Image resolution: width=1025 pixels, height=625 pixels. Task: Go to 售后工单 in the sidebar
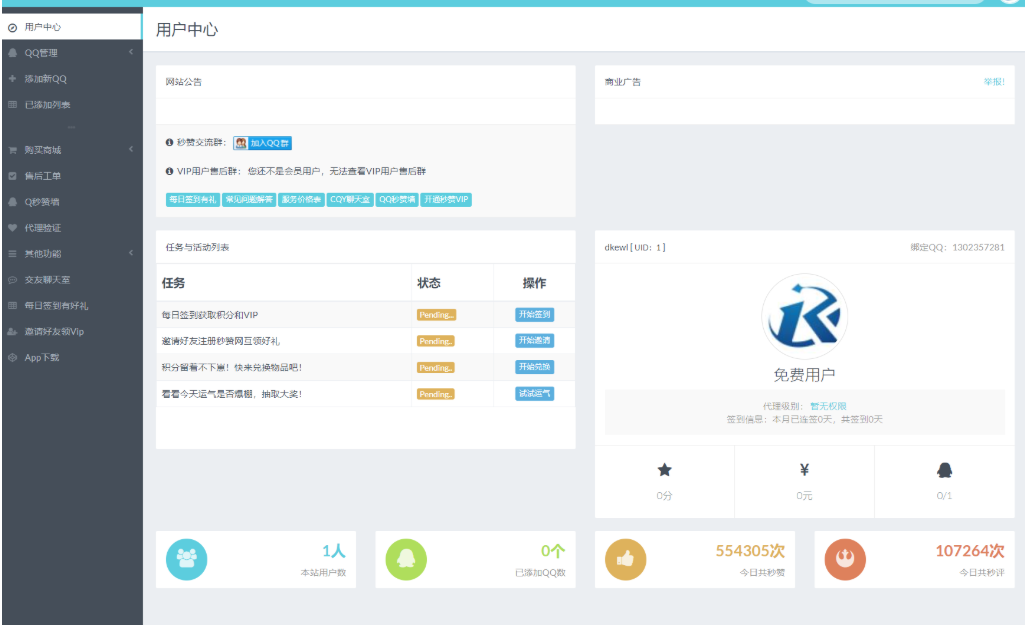42,176
